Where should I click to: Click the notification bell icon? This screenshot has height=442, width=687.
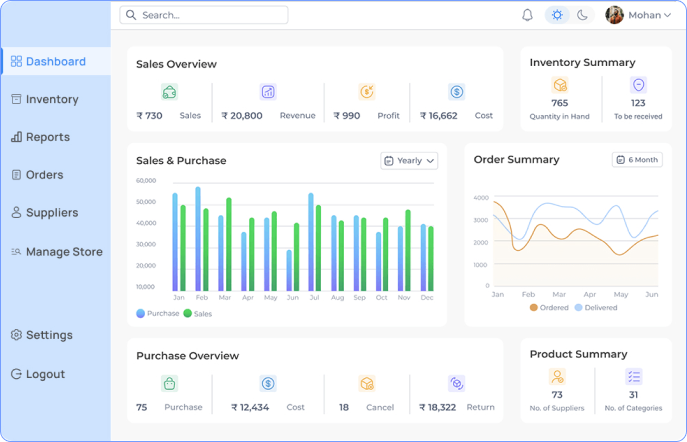tap(527, 15)
